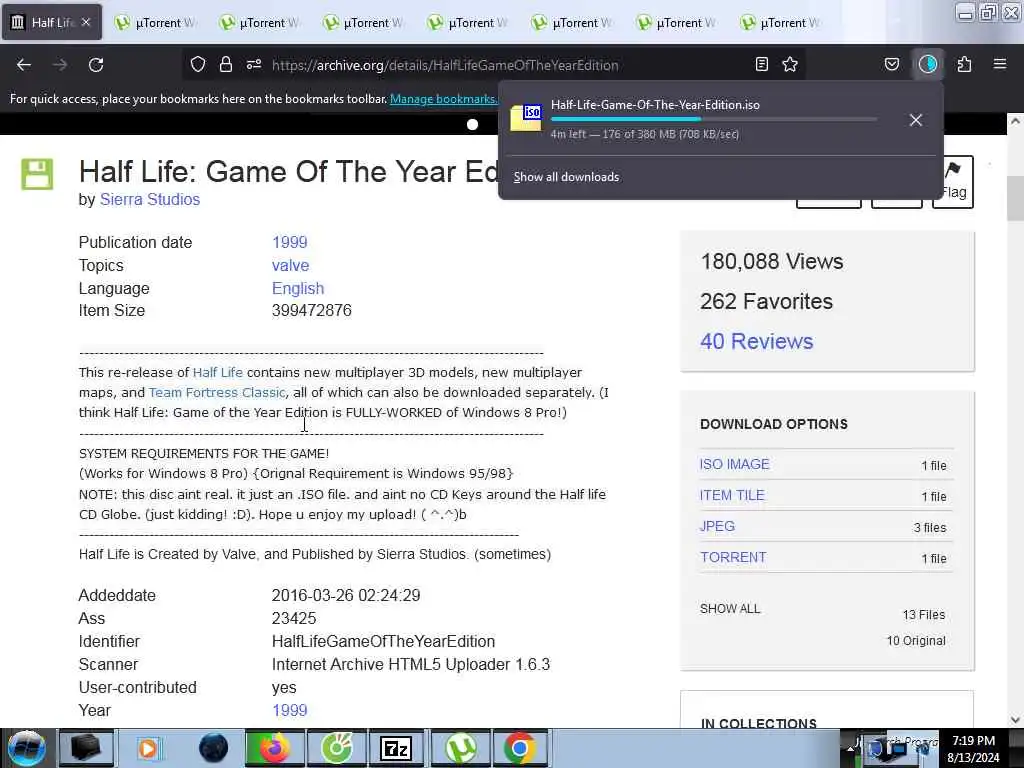Click the white carousel dot in black bar
The image size is (1024, 768).
click(x=472, y=124)
